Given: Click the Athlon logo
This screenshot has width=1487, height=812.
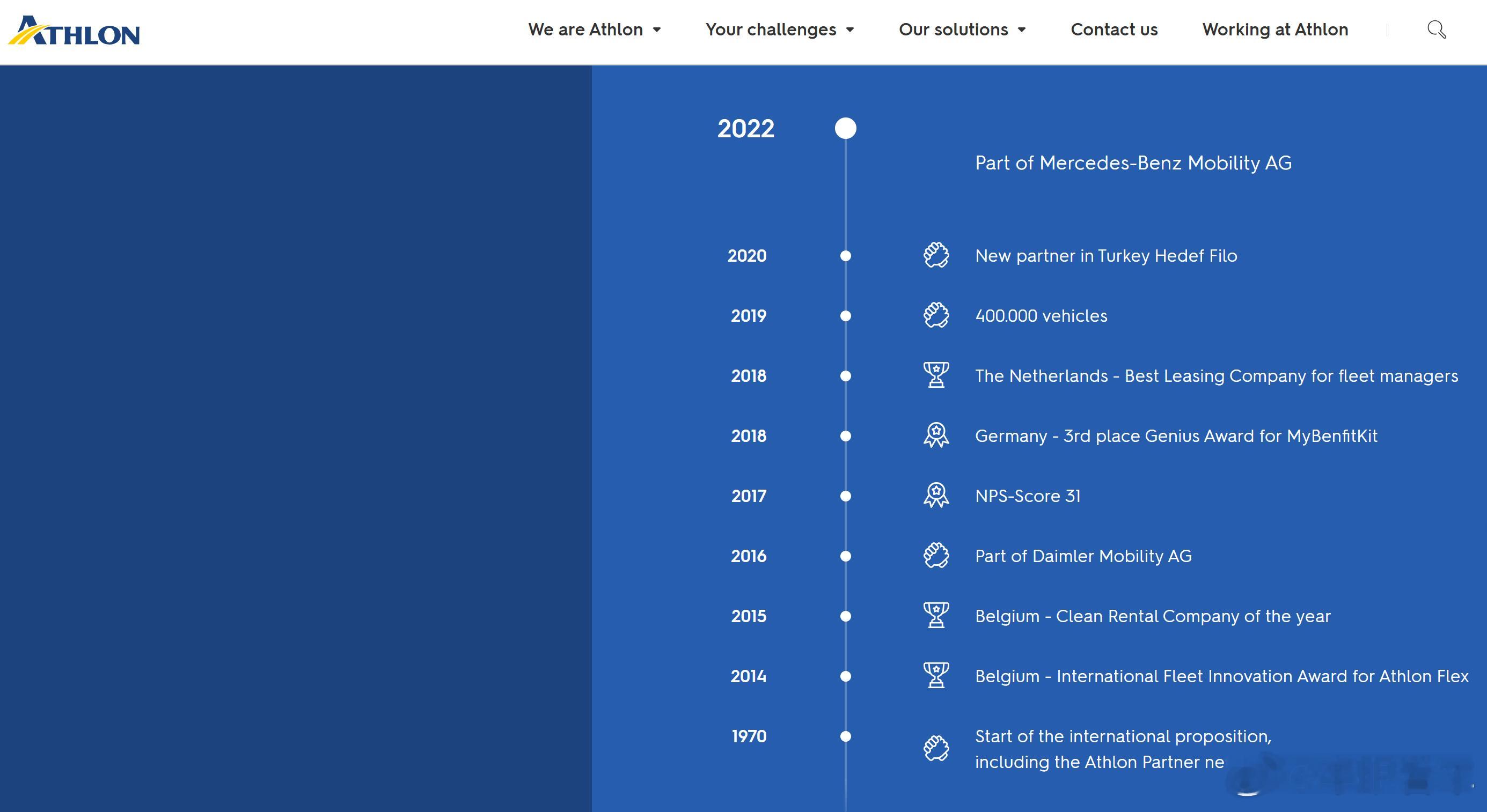Looking at the screenshot, I should (74, 31).
